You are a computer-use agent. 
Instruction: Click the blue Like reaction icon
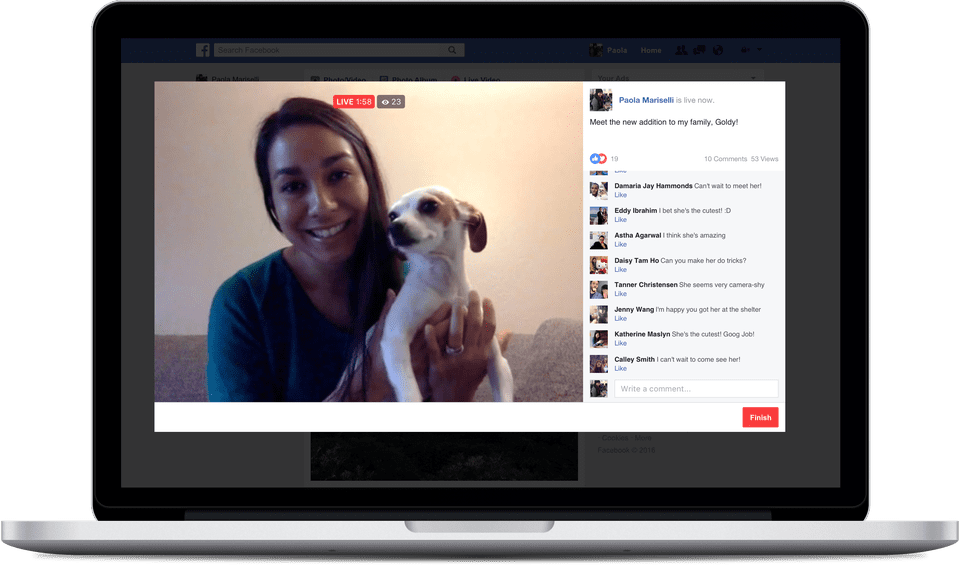594,159
